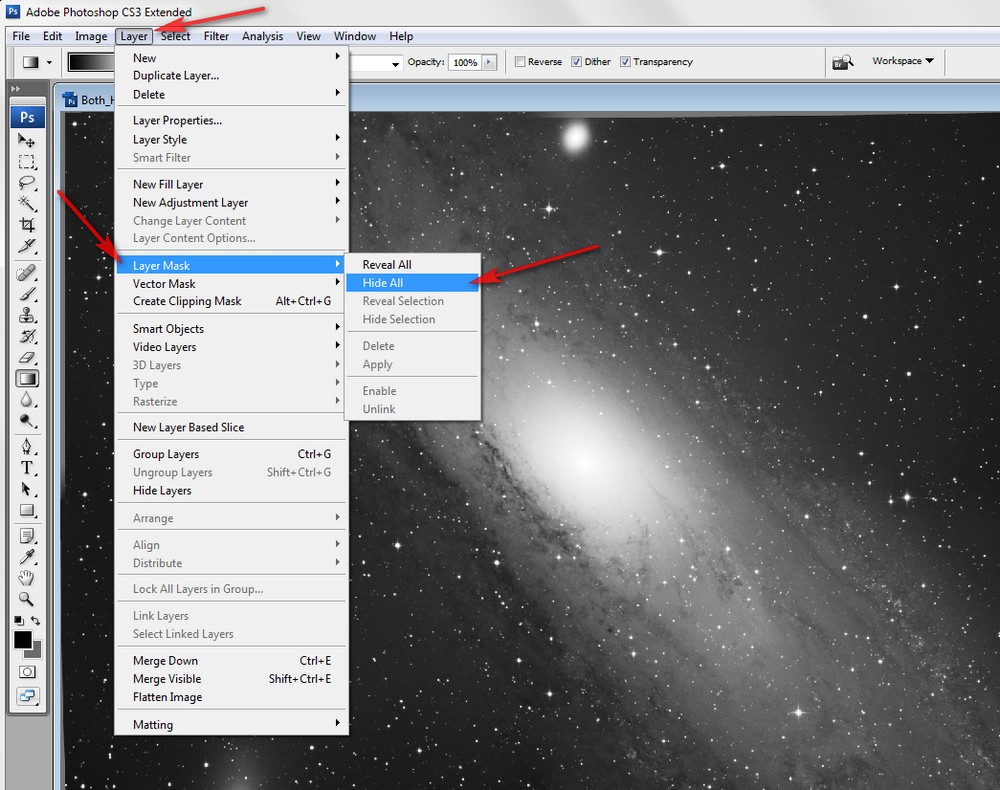Pick the Magic Wand tool
The image size is (1000, 790).
click(x=27, y=204)
